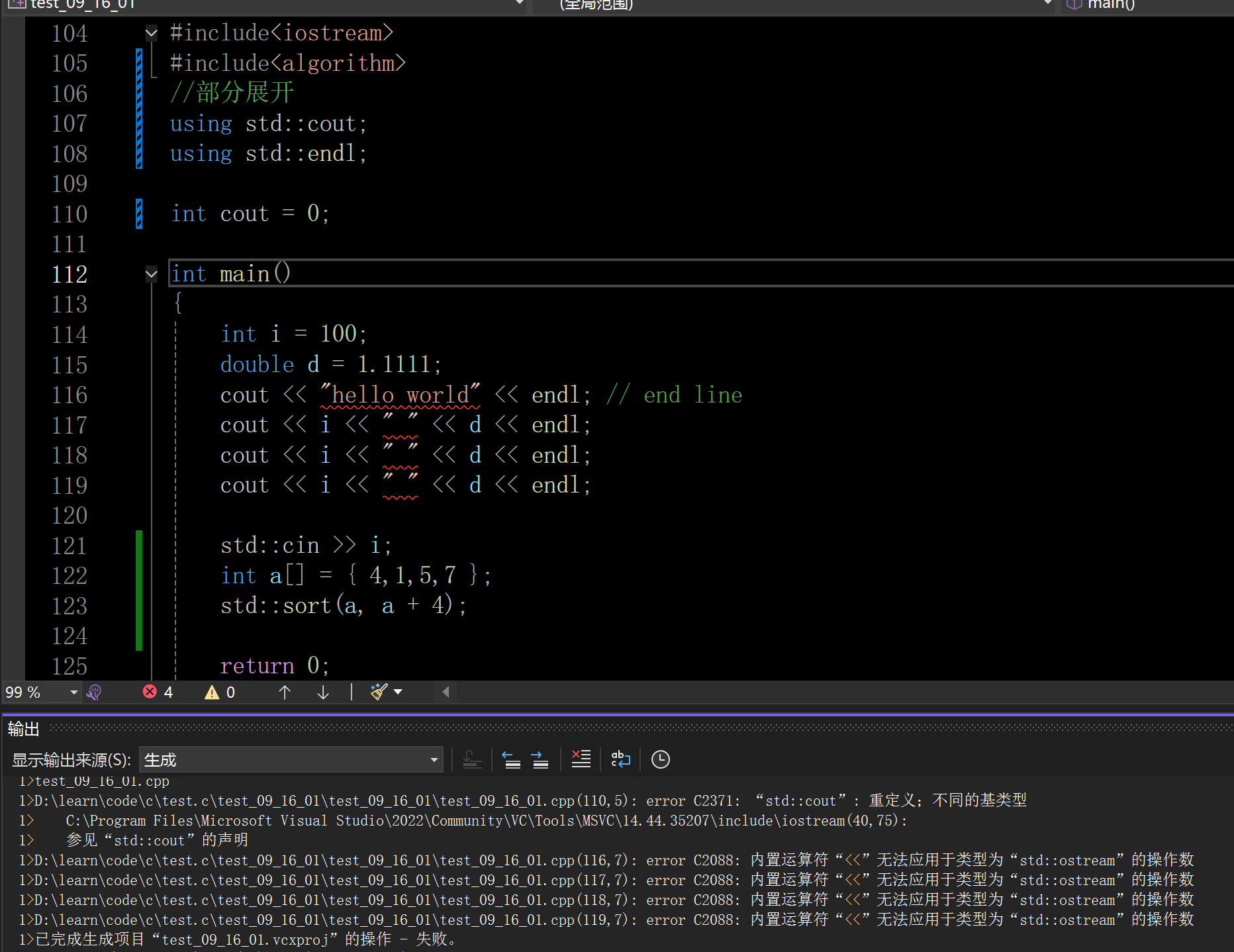
Task: Click the yellow warning count icon
Action: point(212,692)
